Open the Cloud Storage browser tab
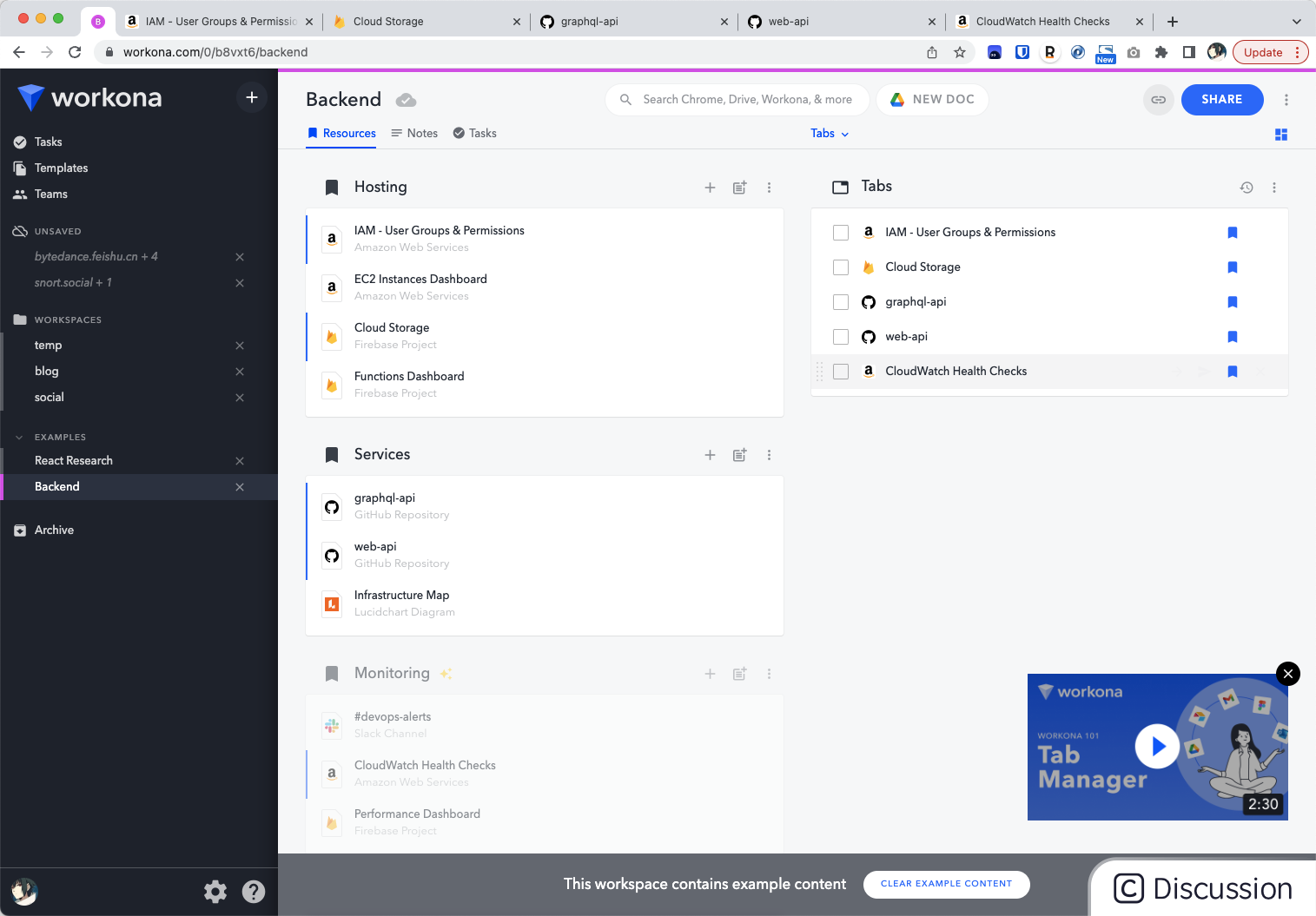This screenshot has height=916, width=1316. [426, 22]
